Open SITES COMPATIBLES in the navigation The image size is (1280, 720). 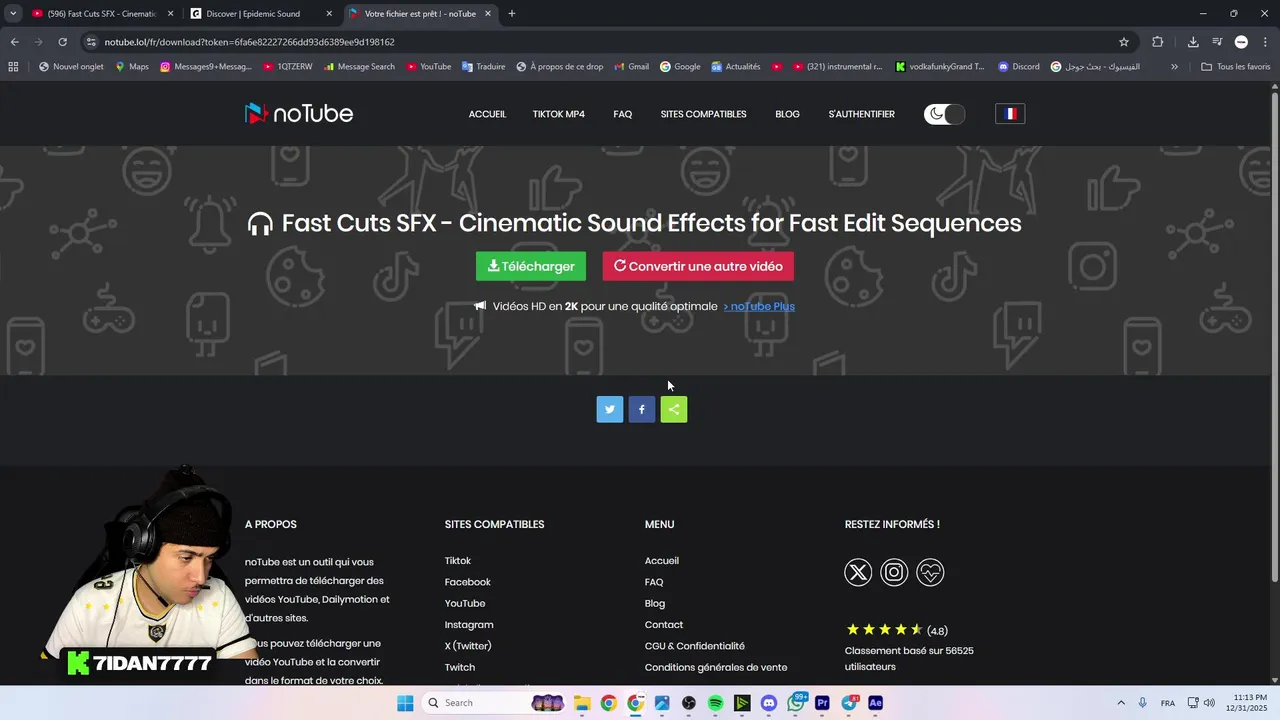(703, 114)
